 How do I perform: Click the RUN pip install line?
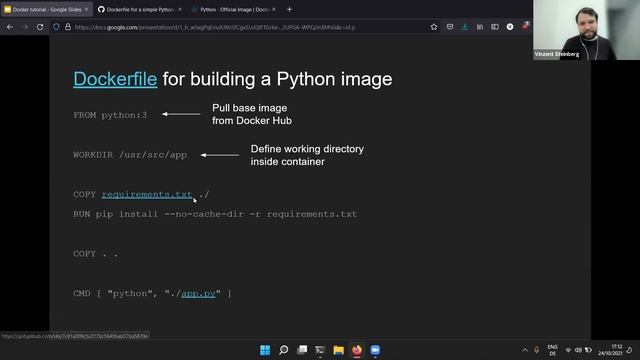click(x=215, y=214)
